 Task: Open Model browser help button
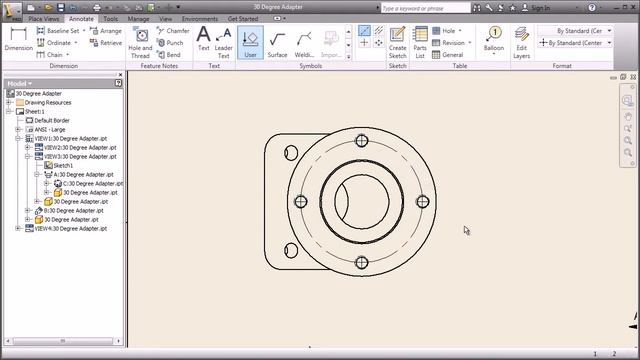pyautogui.click(x=118, y=83)
